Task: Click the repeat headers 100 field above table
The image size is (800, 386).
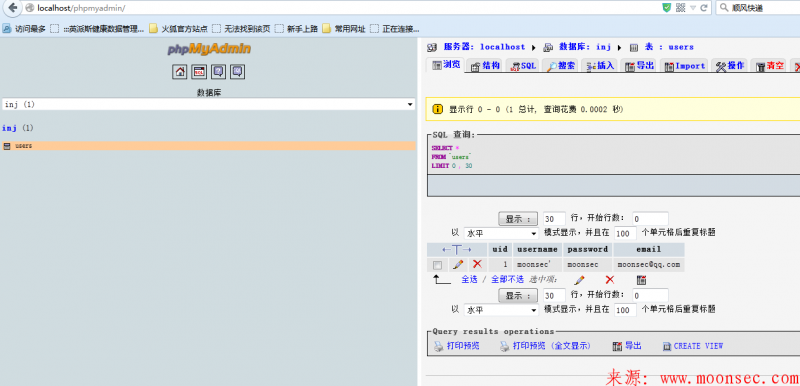Action: (x=625, y=234)
